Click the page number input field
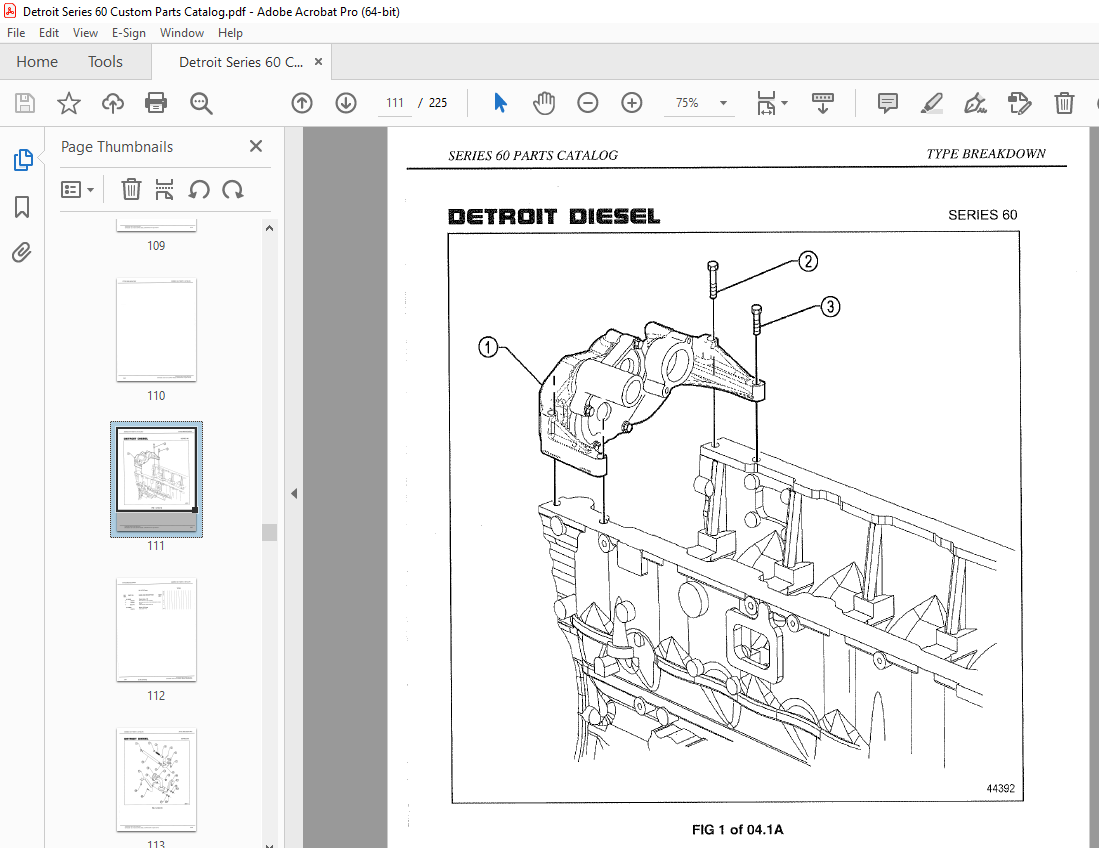This screenshot has height=848, width=1099. tap(395, 103)
